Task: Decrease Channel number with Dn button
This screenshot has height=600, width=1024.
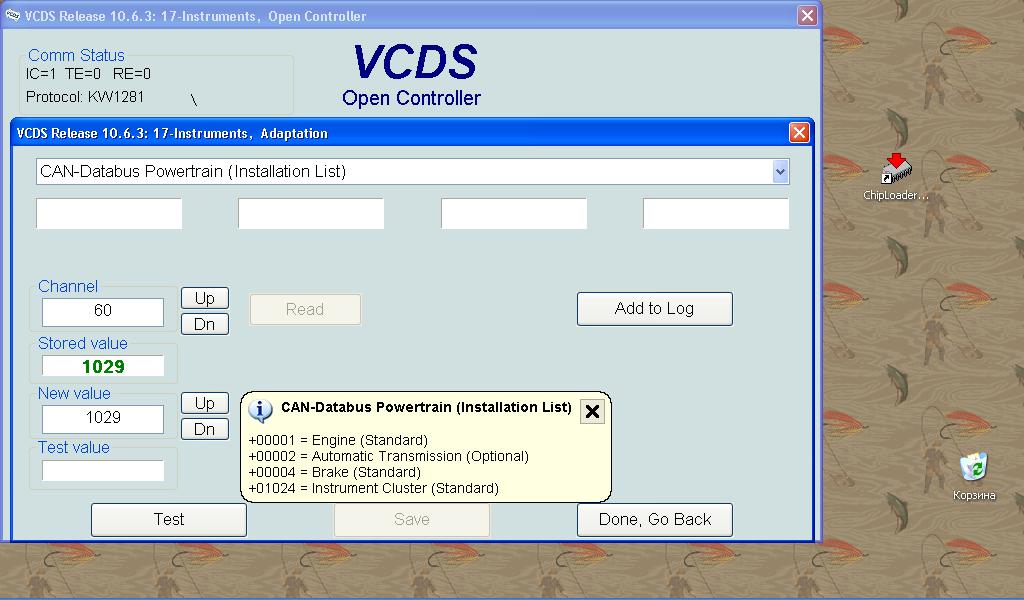Action: coord(205,324)
